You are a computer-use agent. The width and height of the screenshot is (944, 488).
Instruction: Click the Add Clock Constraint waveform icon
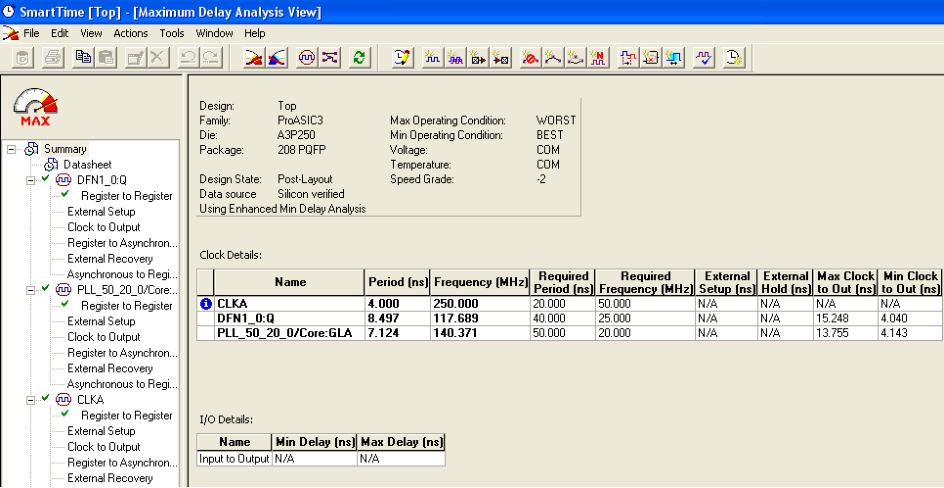pos(432,58)
